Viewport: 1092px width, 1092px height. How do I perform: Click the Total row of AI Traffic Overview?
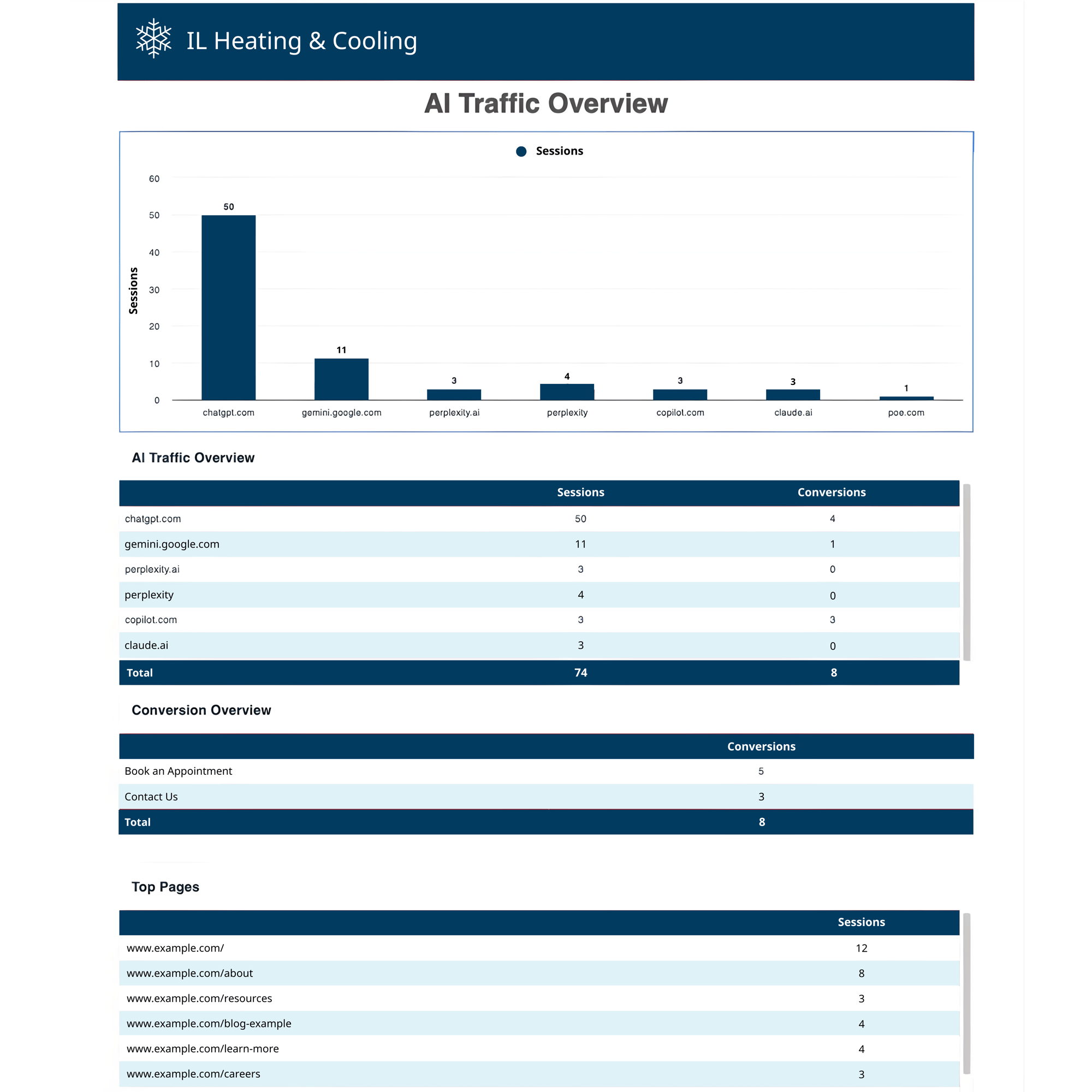click(396, 673)
